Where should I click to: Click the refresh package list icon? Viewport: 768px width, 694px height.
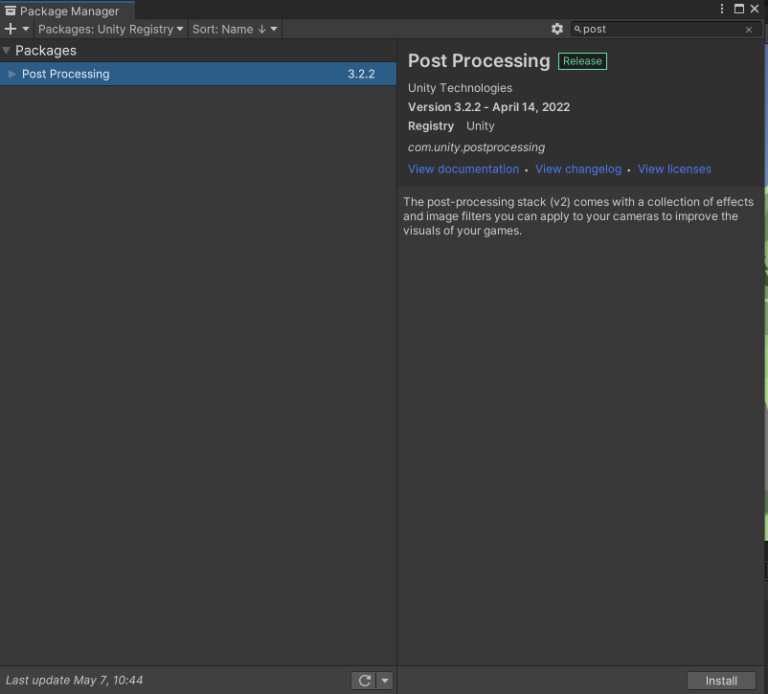(364, 680)
